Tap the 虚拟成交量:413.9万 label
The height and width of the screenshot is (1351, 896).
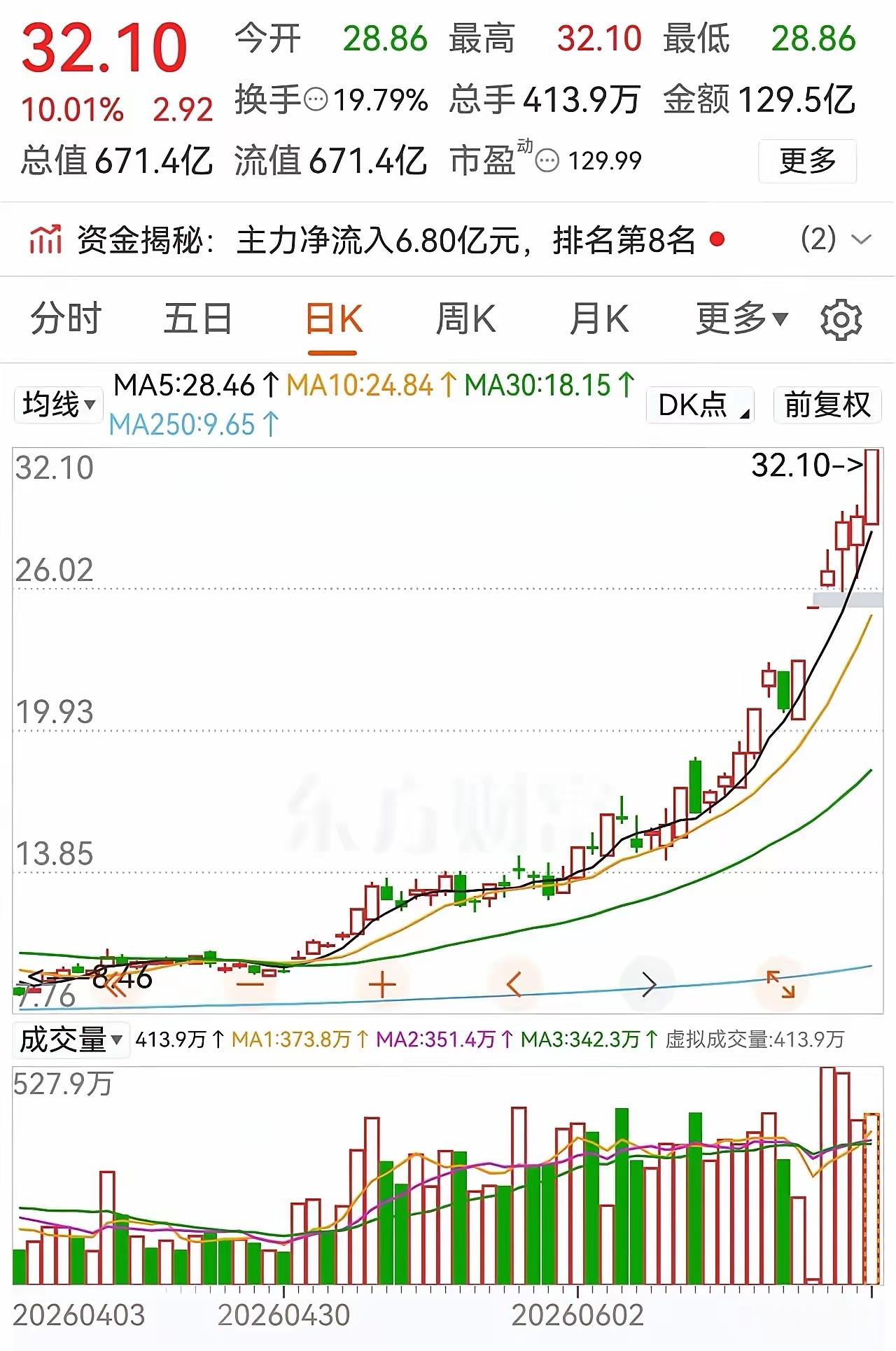[755, 1039]
